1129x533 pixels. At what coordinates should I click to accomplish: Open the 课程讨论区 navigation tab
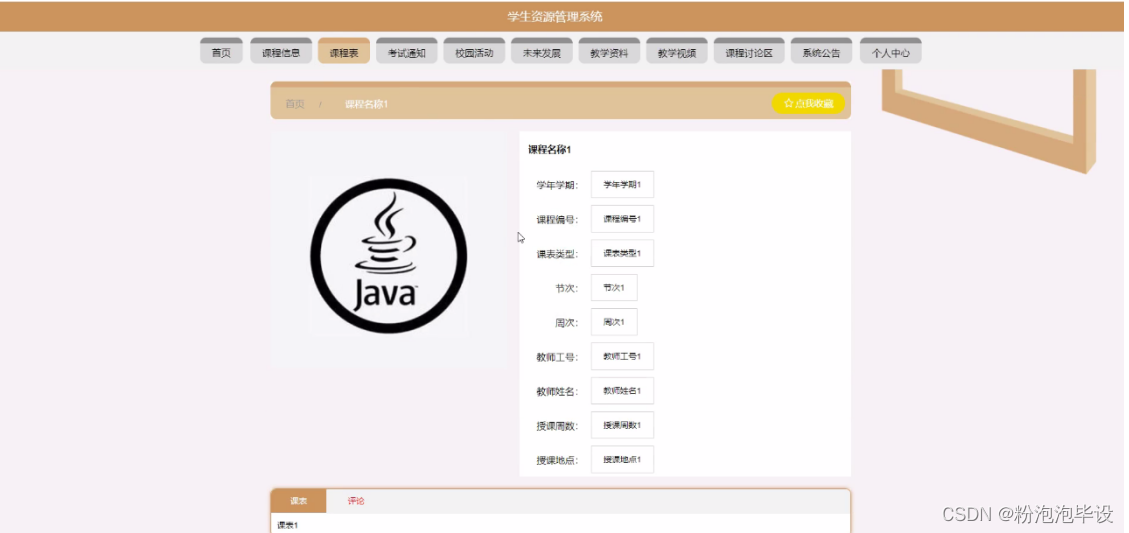749,51
